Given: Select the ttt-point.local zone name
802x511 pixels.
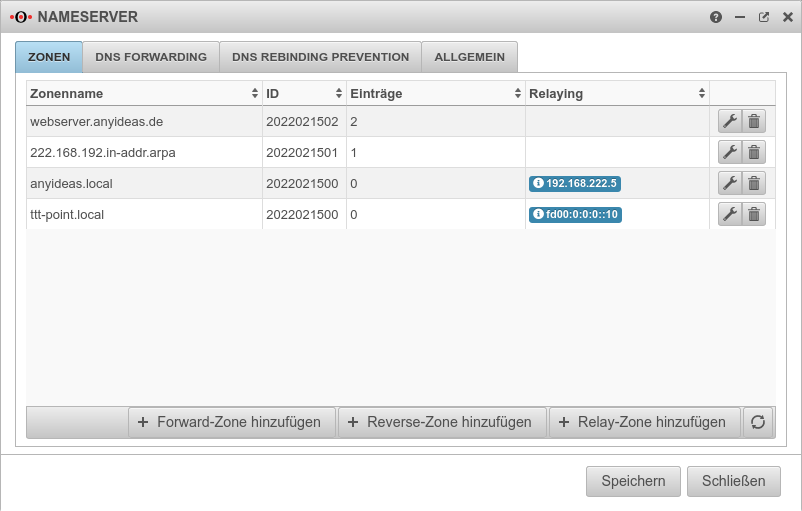Looking at the screenshot, I should tap(67, 214).
